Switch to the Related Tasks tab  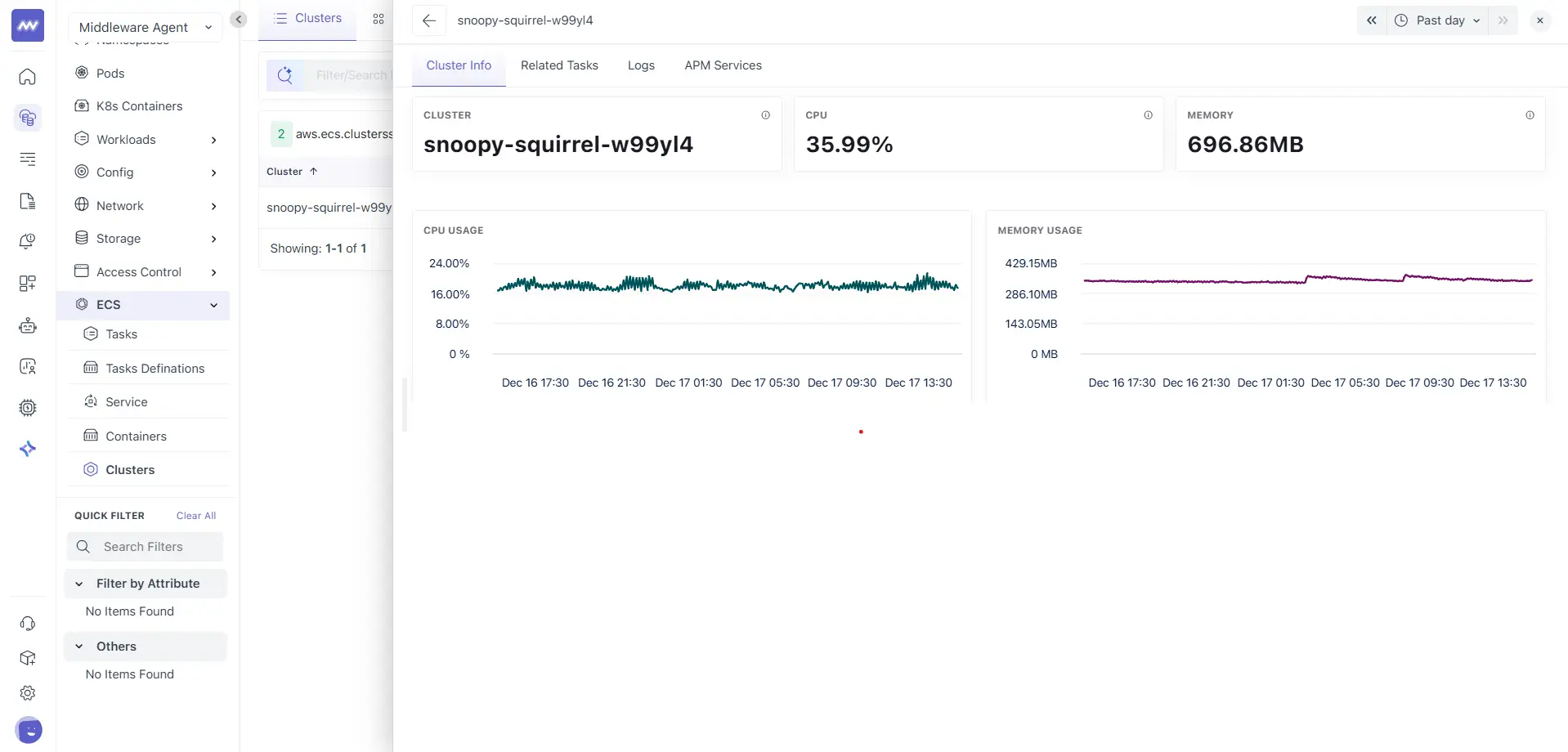point(559,65)
